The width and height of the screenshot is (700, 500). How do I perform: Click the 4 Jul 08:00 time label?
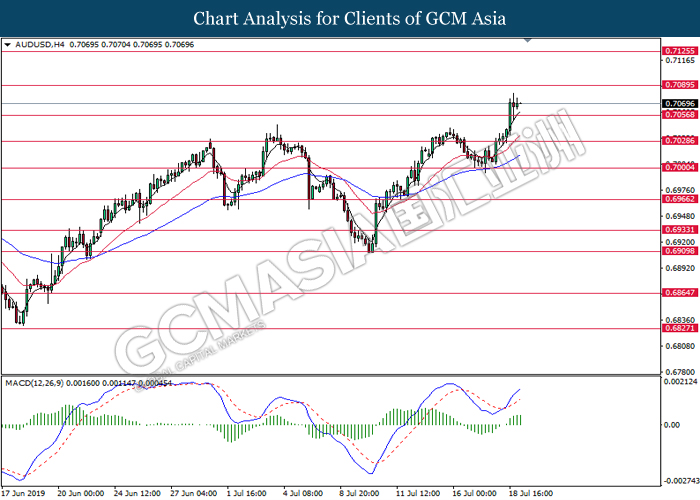click(x=303, y=493)
